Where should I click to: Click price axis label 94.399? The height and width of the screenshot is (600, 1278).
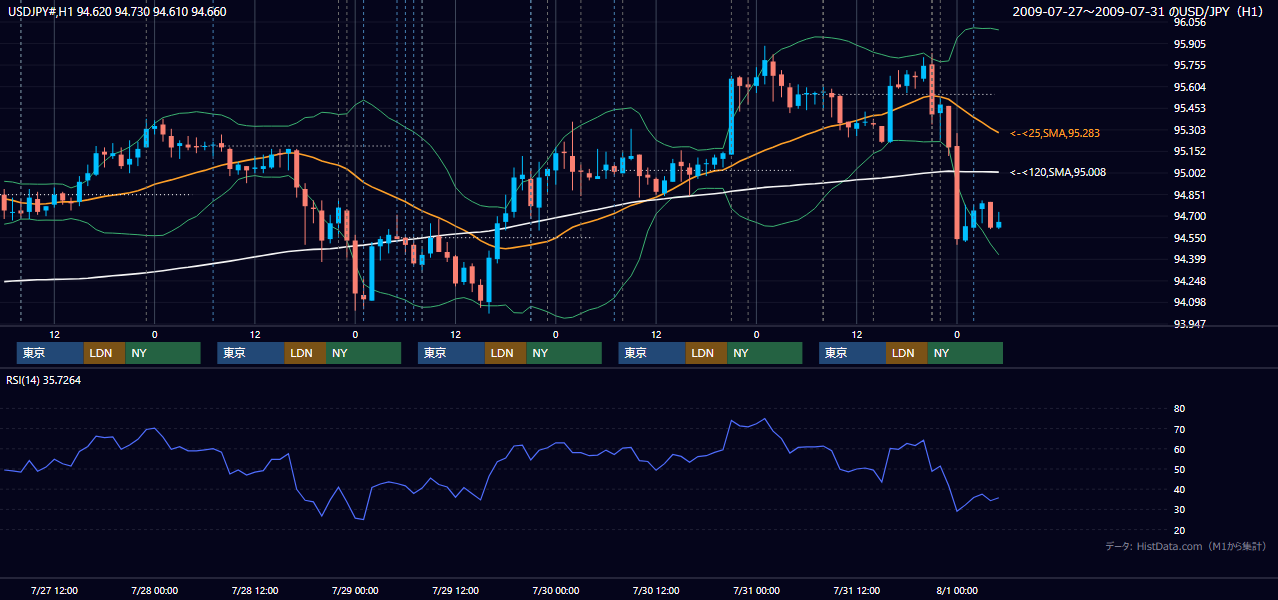[1188, 259]
